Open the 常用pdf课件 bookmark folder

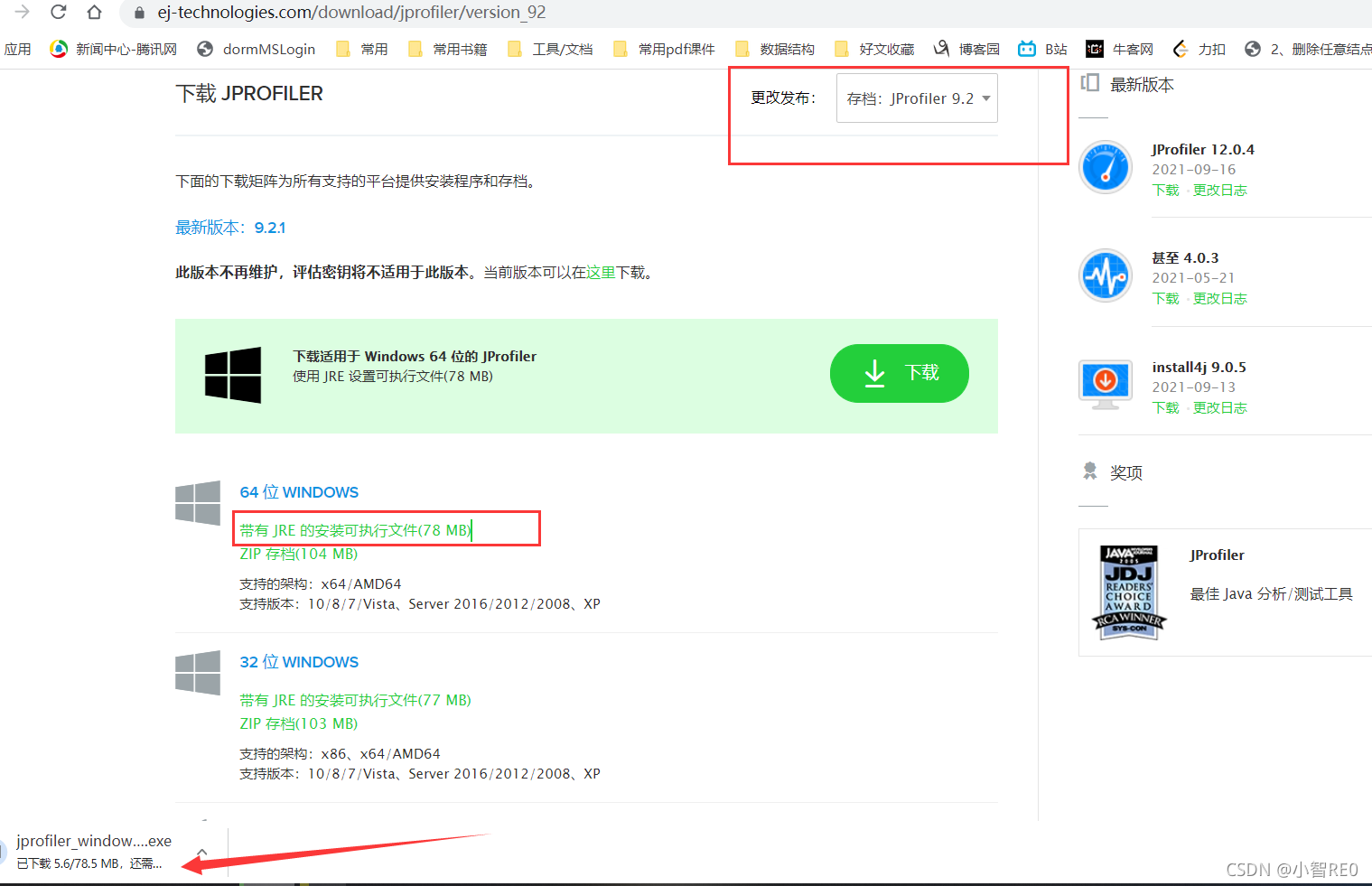pyautogui.click(x=665, y=49)
